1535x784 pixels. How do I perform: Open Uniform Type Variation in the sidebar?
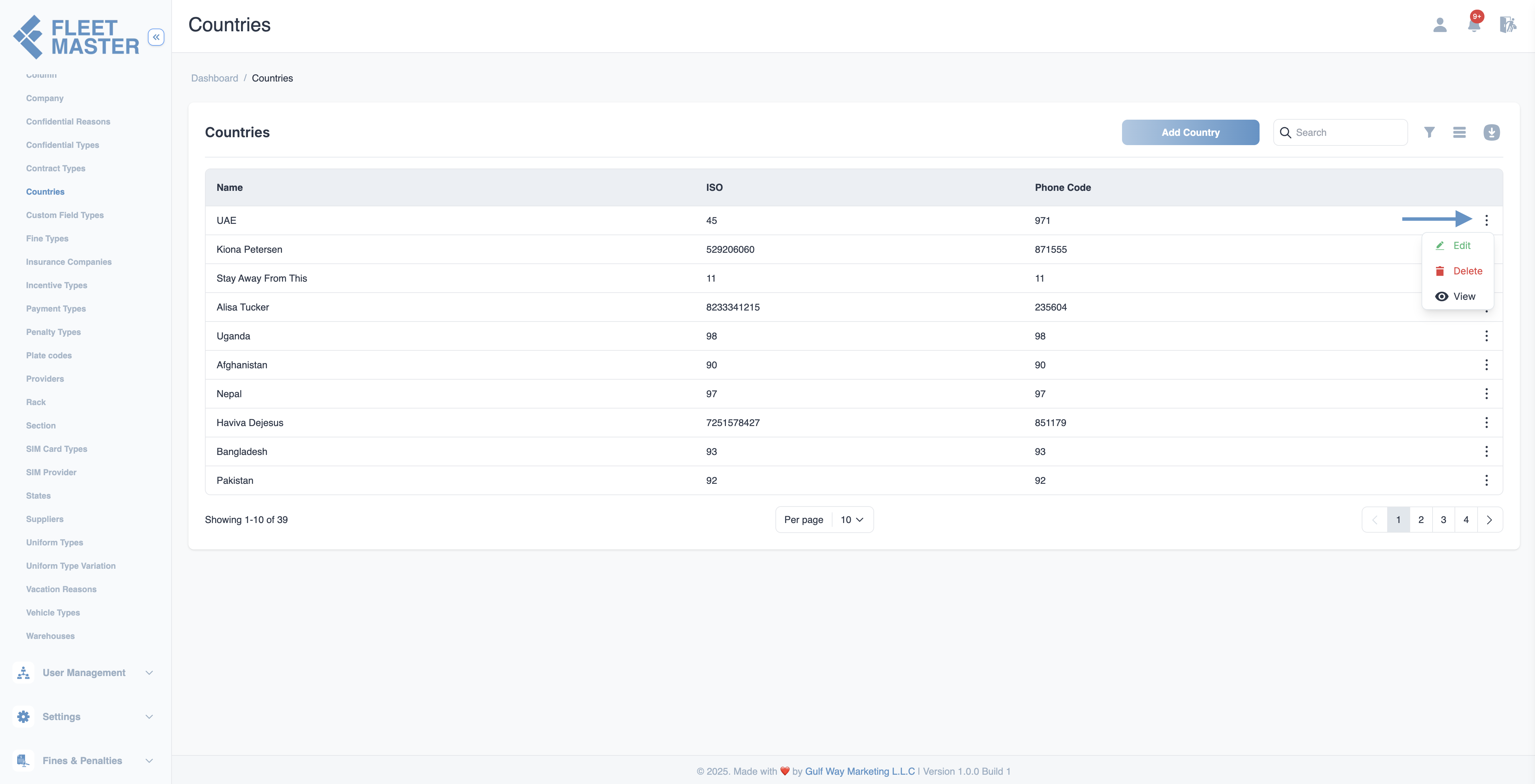[71, 566]
